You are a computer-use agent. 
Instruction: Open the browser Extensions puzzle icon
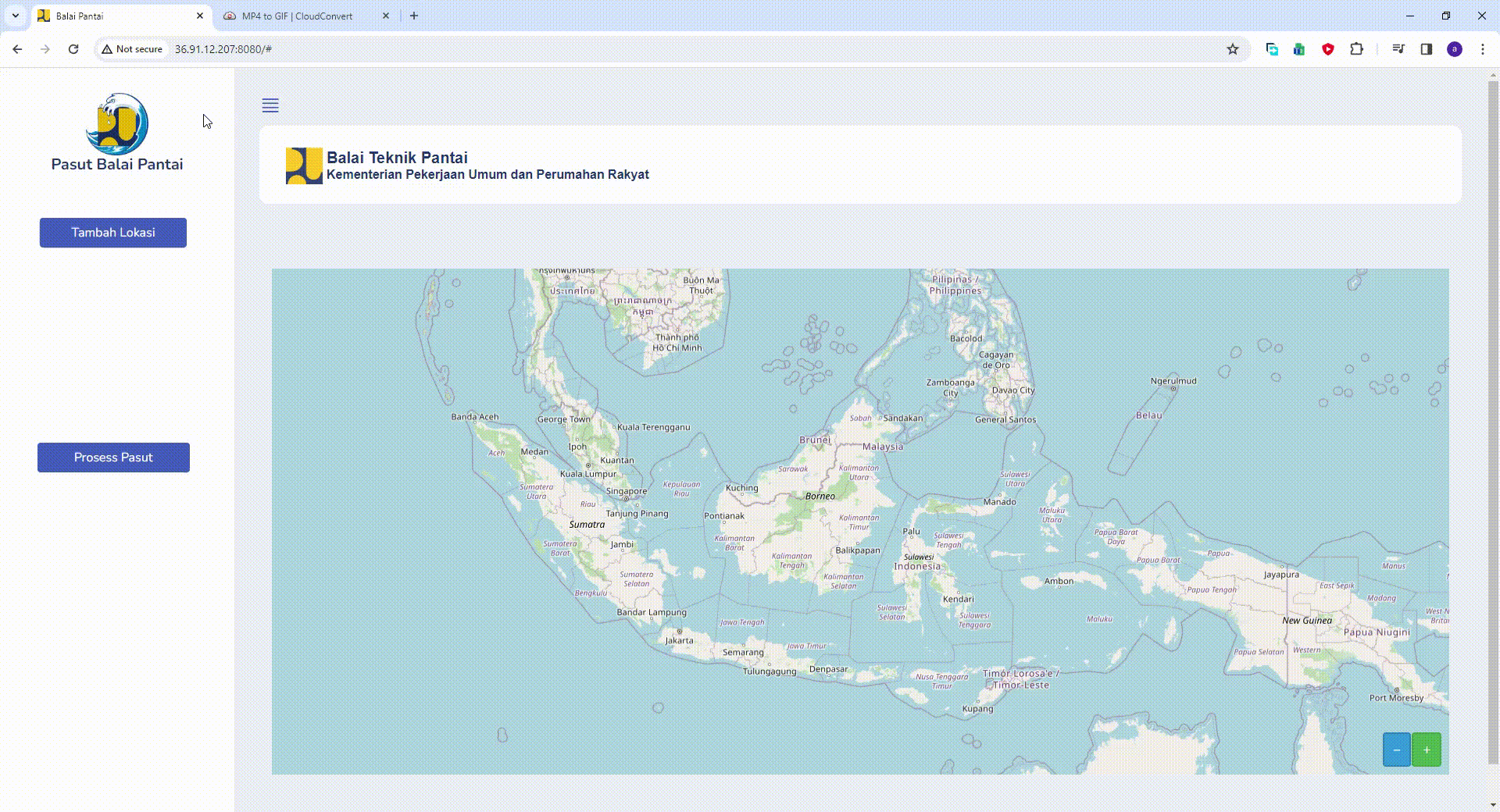(1356, 49)
